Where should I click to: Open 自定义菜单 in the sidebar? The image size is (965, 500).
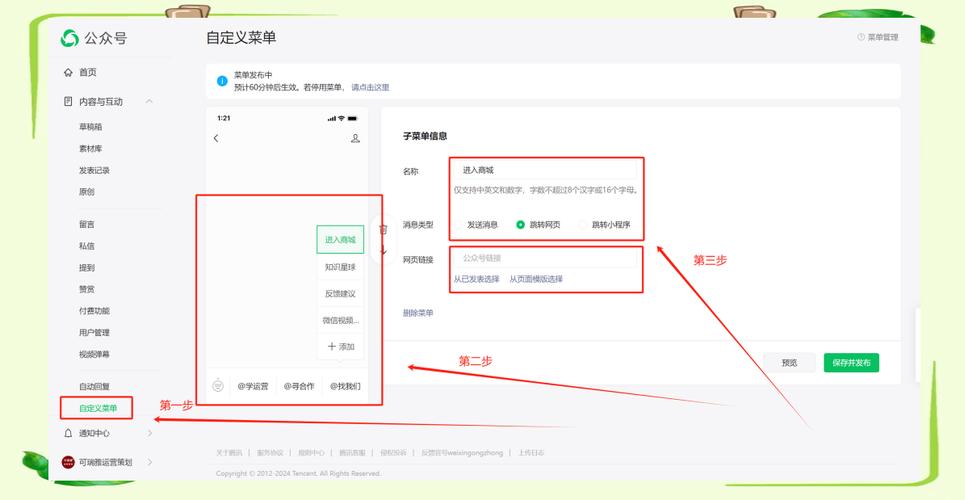(98, 408)
